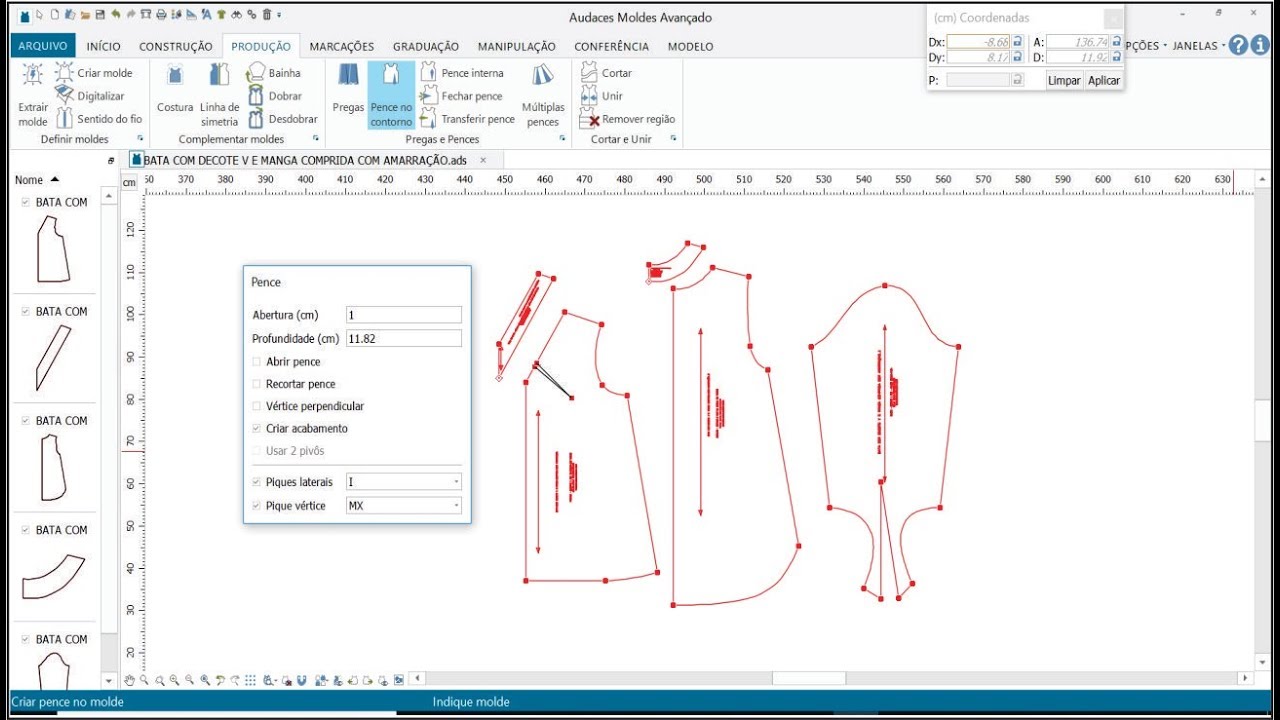
Task: Select the Remover região tool
Action: (628, 119)
